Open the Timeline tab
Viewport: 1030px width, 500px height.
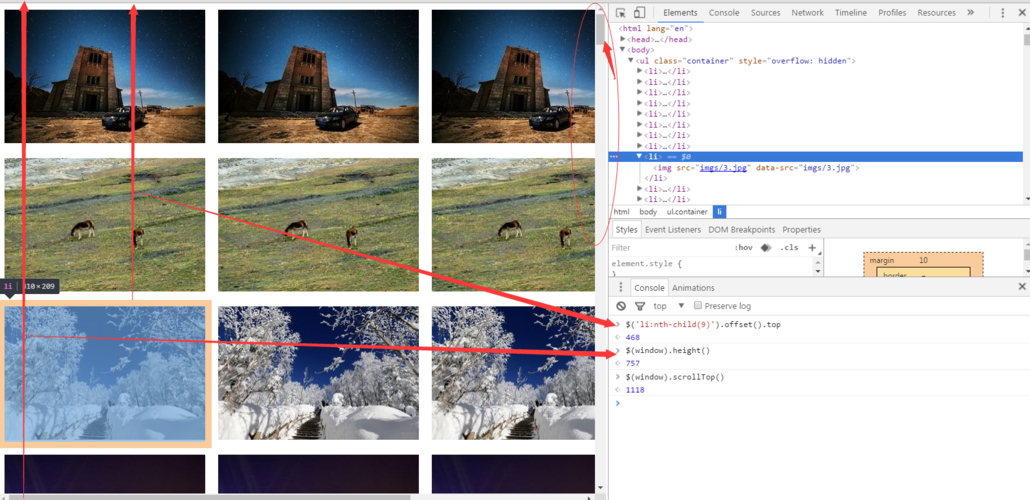click(x=851, y=12)
